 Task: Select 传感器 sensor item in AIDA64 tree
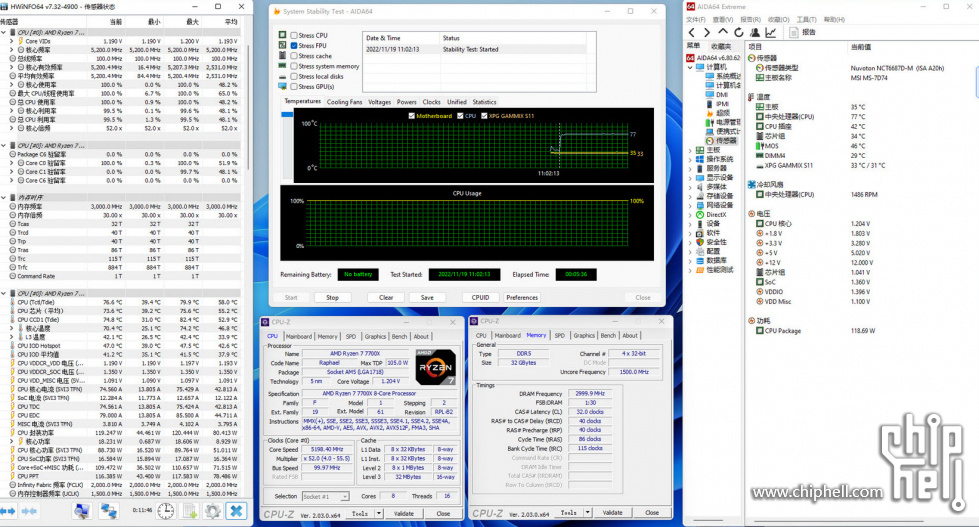721,141
